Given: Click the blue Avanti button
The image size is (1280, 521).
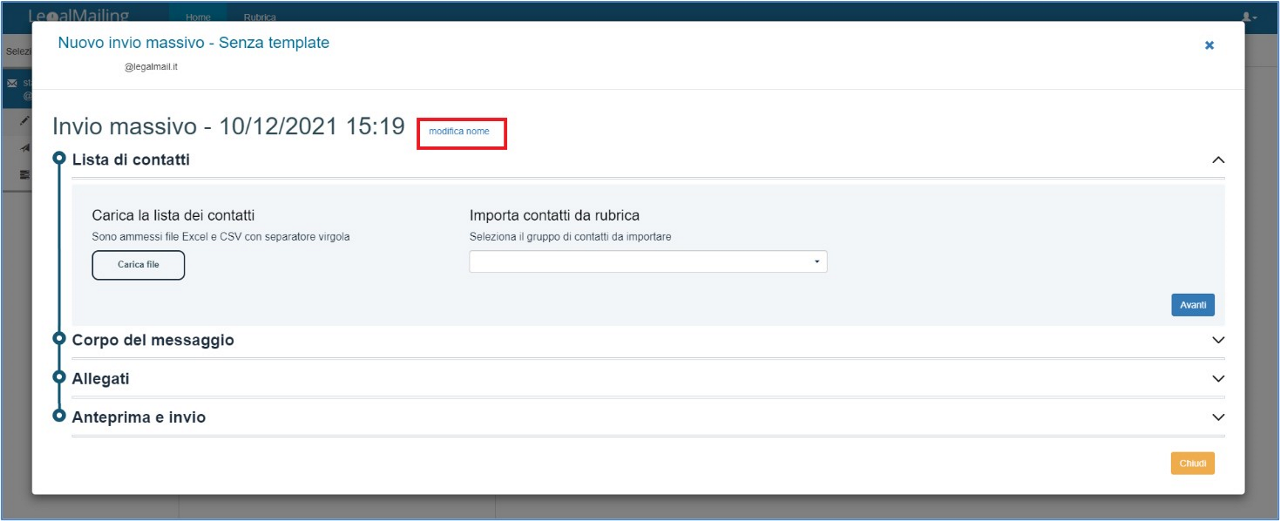Looking at the screenshot, I should 1192,305.
